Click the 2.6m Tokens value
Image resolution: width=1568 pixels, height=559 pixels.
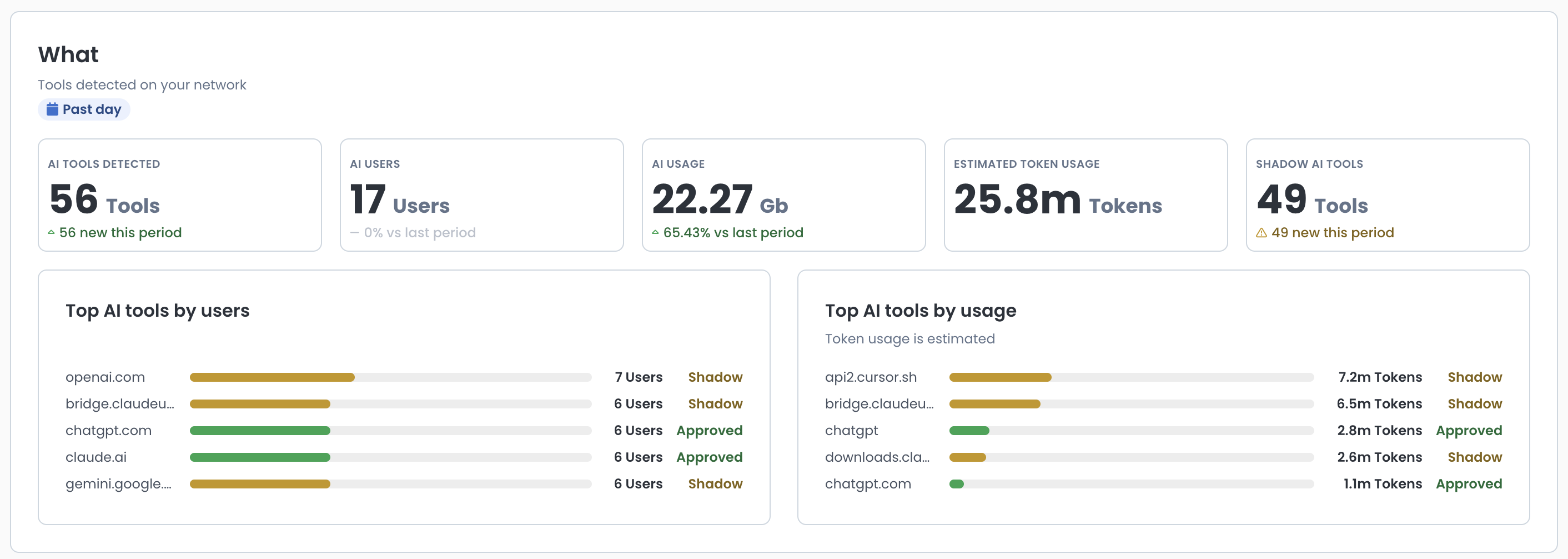click(x=1379, y=457)
